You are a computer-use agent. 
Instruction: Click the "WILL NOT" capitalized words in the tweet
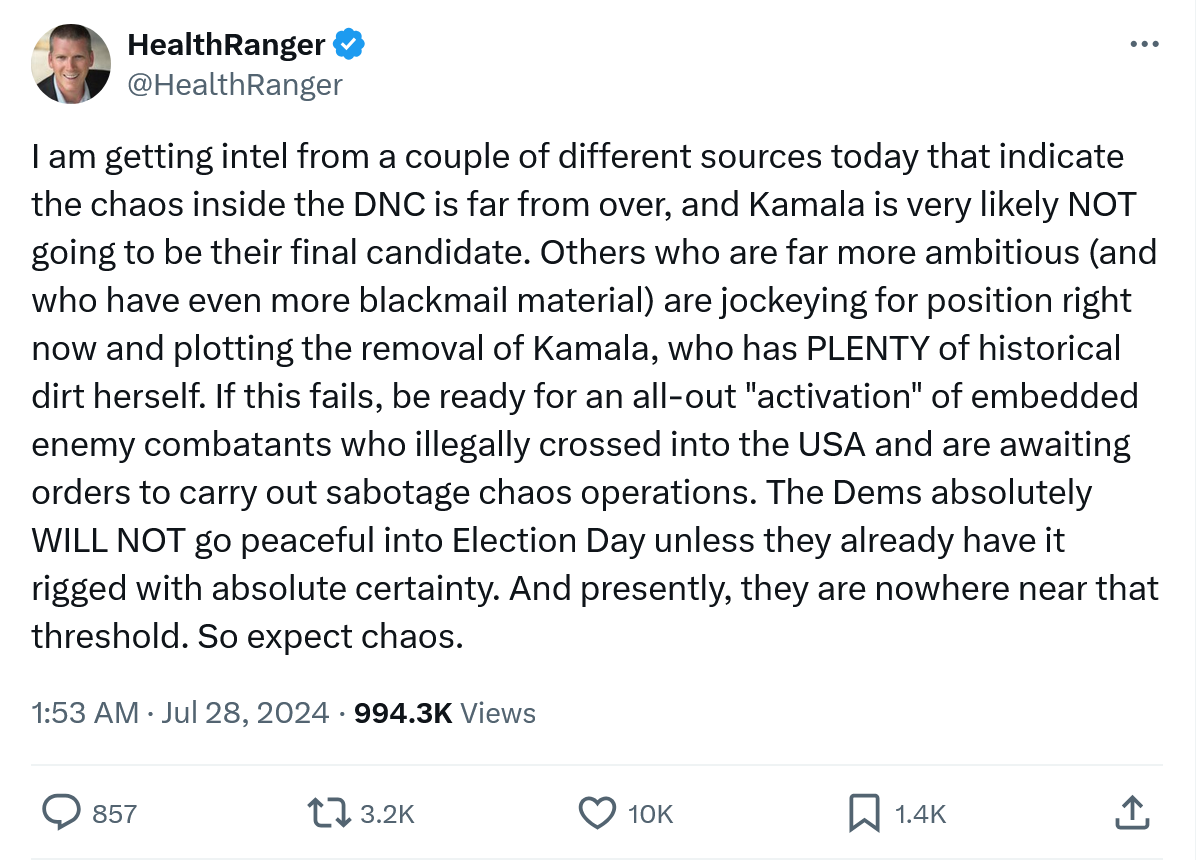[x=108, y=541]
